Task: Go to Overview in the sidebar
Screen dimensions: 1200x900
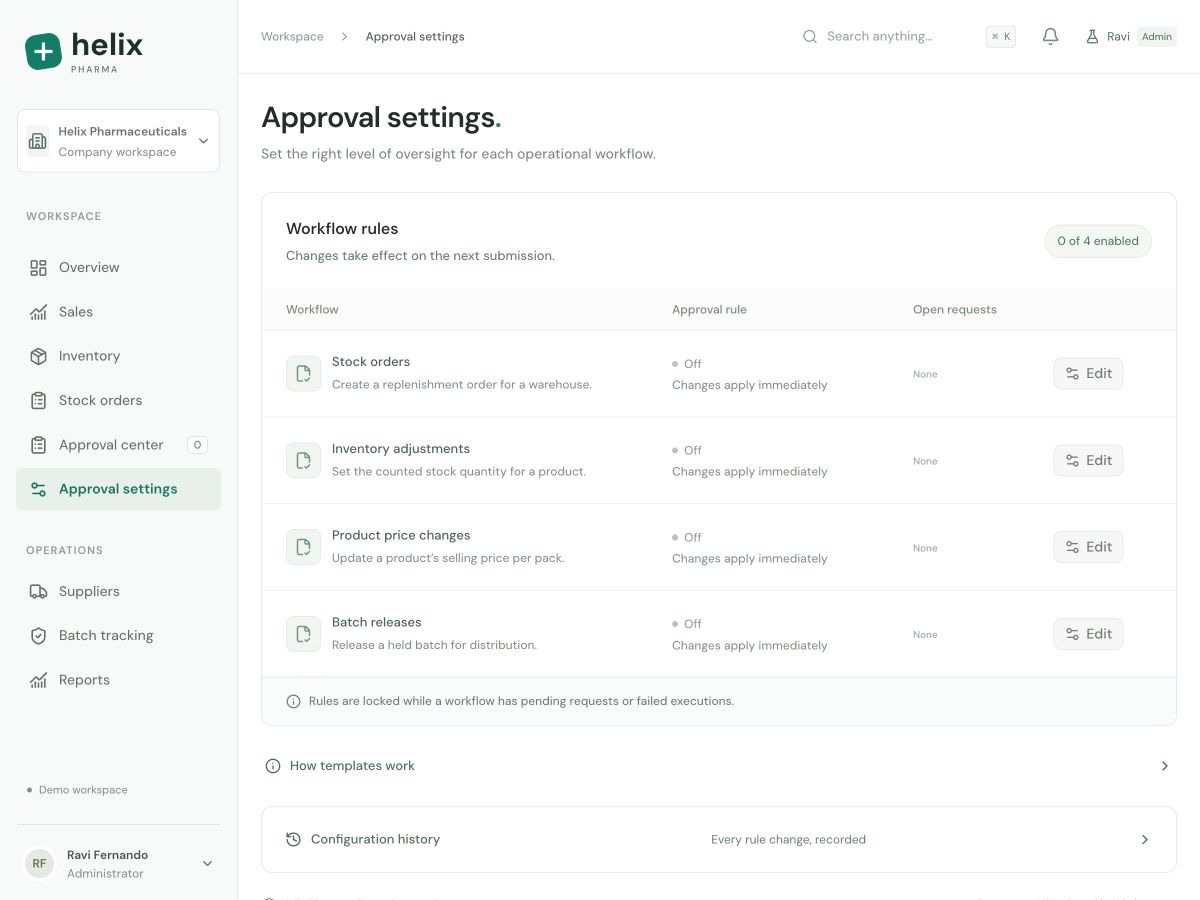Action: [118, 268]
